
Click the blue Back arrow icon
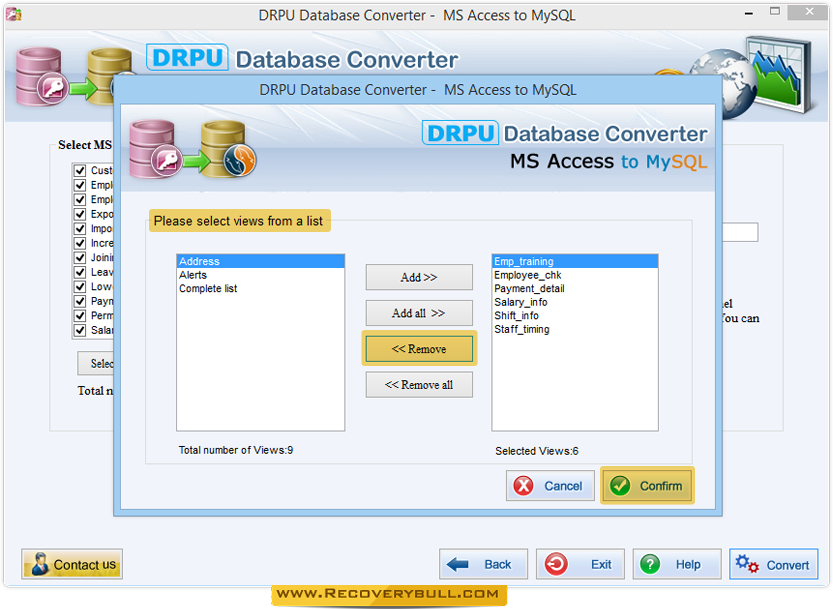457,564
